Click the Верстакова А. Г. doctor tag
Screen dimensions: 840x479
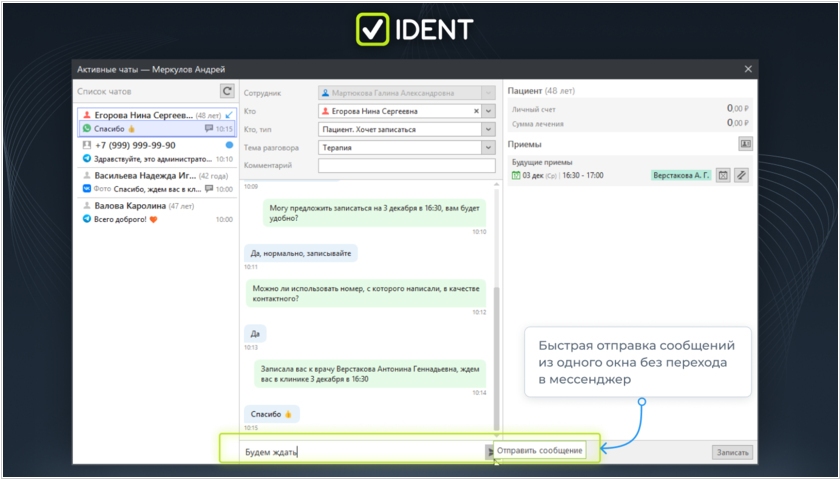pos(680,175)
